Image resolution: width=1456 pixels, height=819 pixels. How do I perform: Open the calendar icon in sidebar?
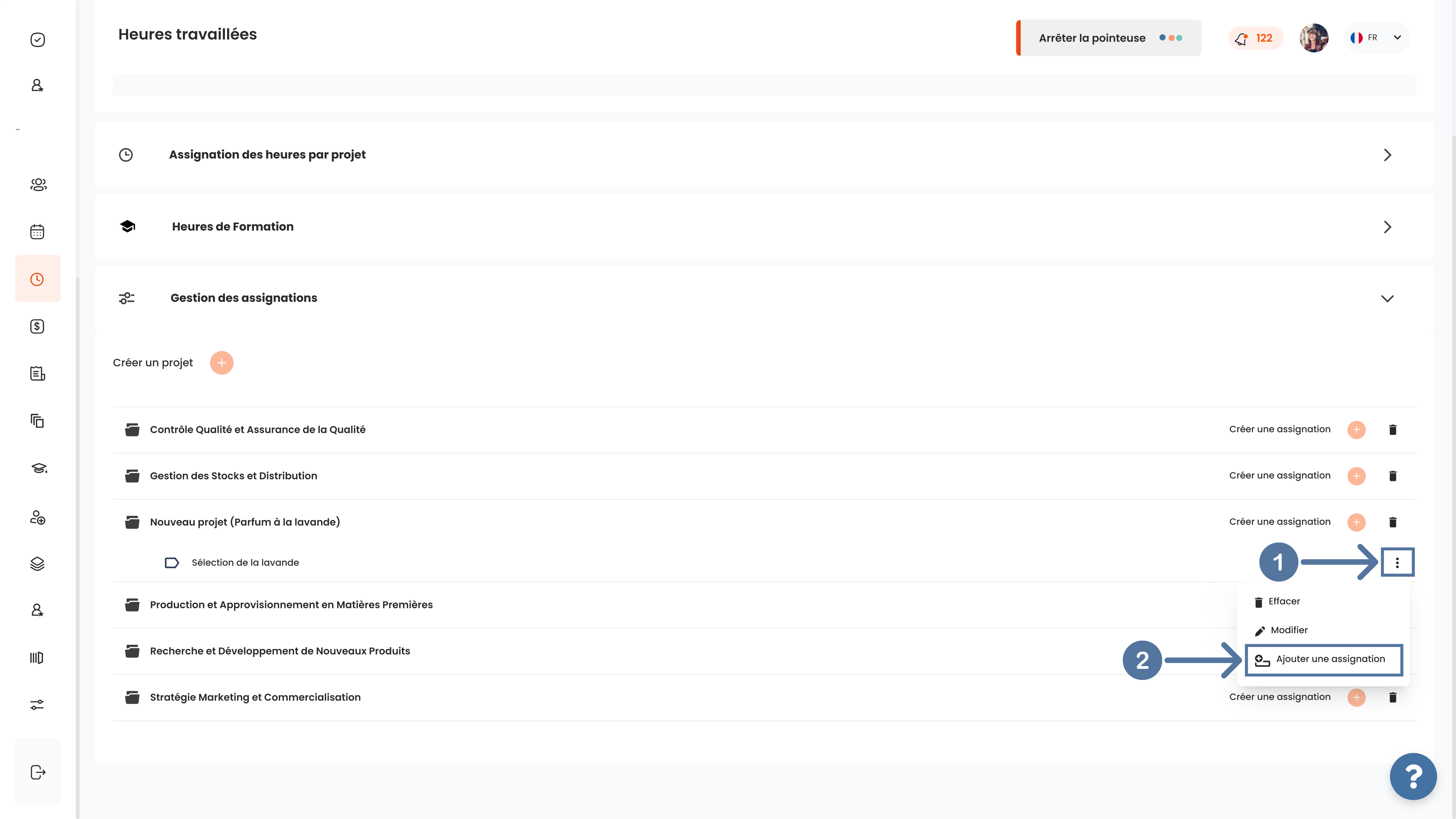37,232
